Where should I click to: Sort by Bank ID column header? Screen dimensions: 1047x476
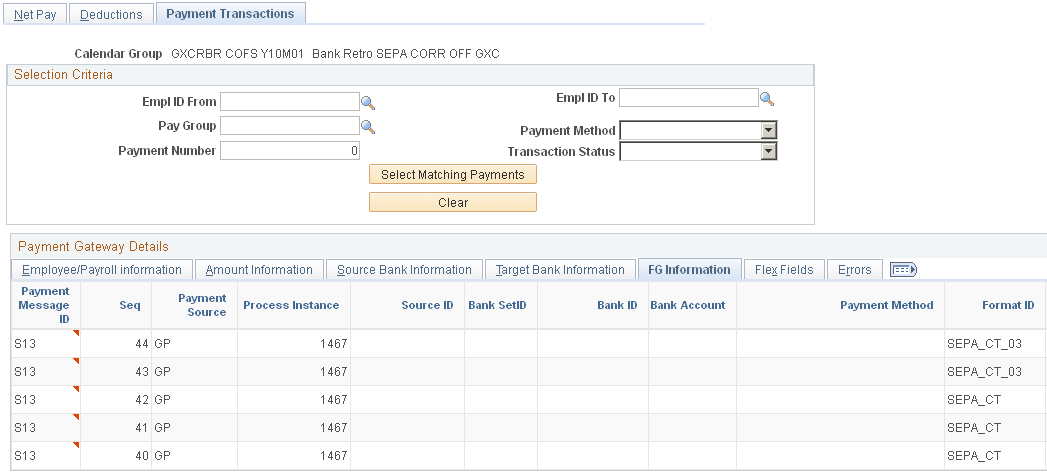617,305
